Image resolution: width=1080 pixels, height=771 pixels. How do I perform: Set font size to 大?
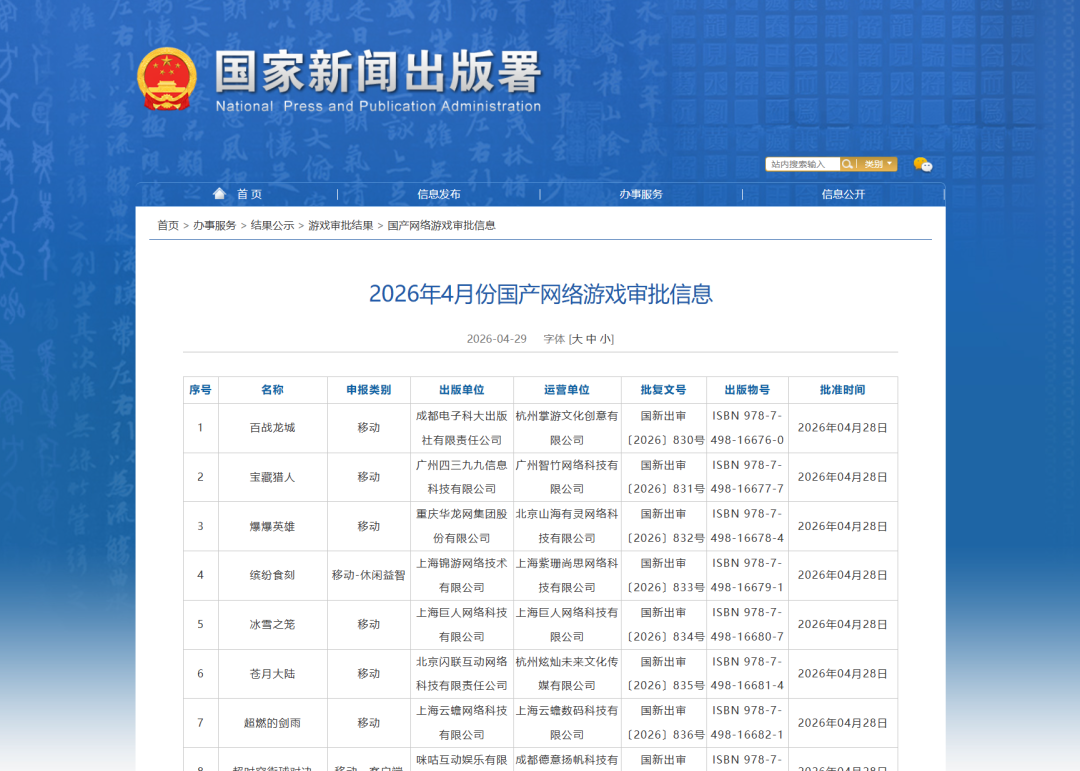coord(577,339)
